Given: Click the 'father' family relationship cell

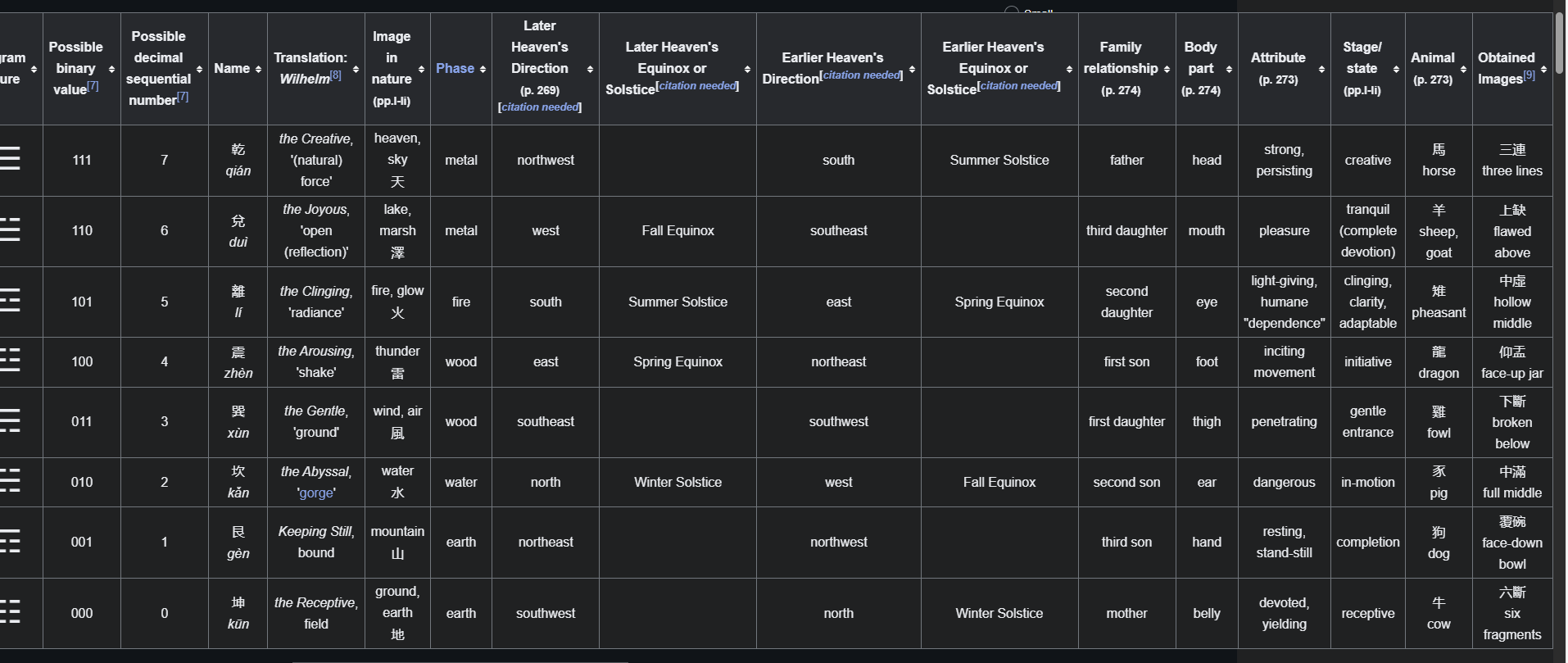Looking at the screenshot, I should pyautogui.click(x=1126, y=160).
